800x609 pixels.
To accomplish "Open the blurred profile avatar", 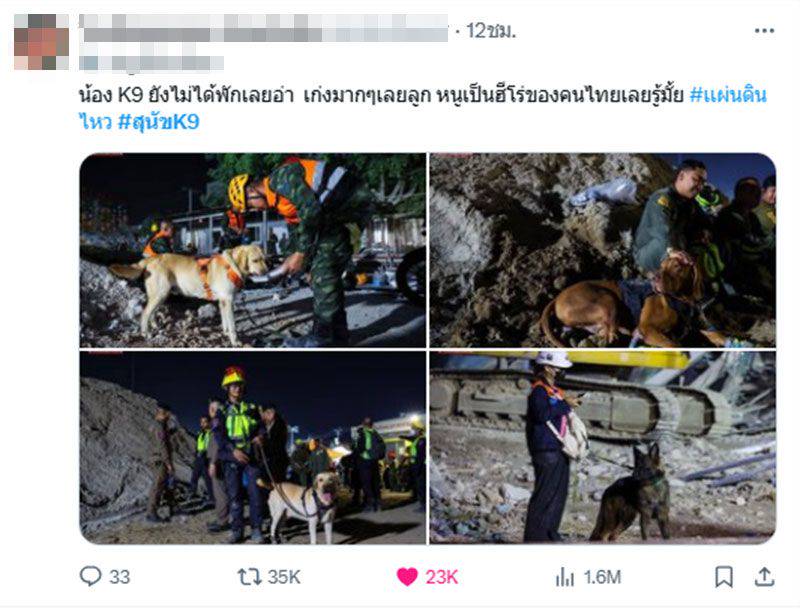I will (x=41, y=42).
